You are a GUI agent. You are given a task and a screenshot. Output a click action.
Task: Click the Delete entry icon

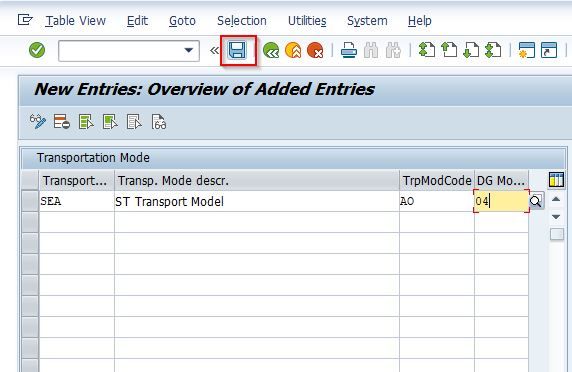(x=61, y=121)
